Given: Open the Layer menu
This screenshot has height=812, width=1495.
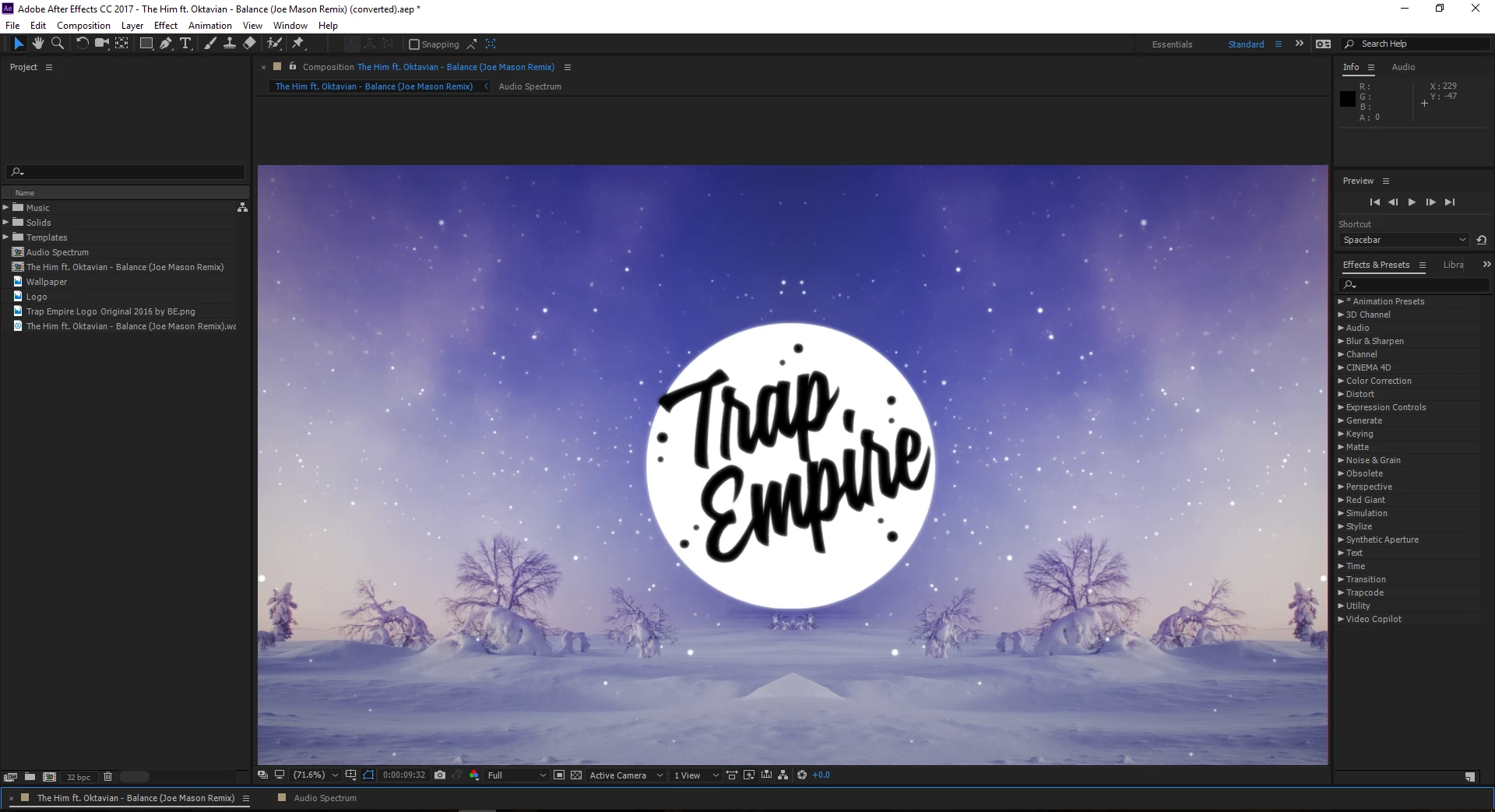Looking at the screenshot, I should (132, 25).
